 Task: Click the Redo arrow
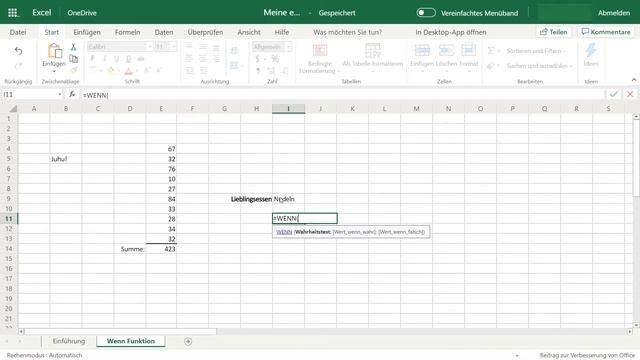coord(18,66)
